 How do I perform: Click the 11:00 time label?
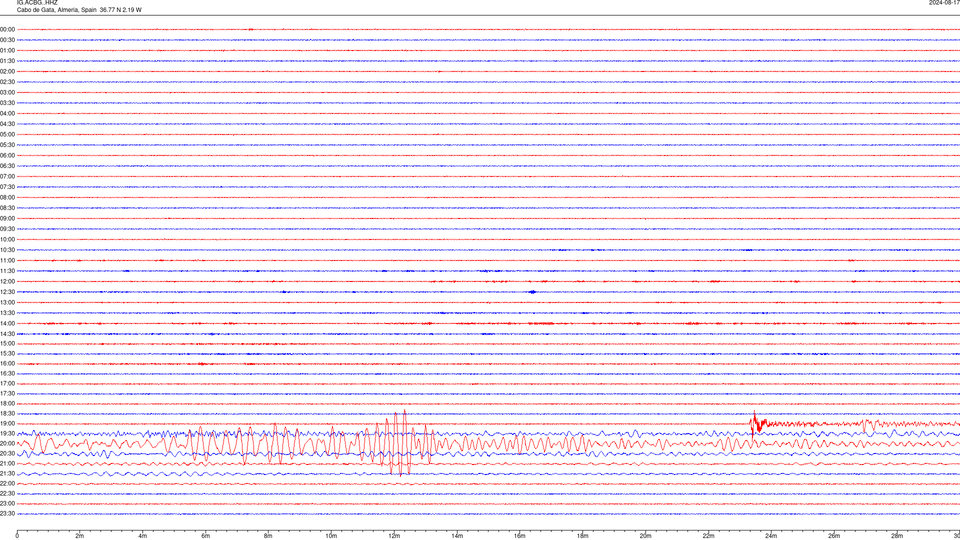click(x=7, y=261)
